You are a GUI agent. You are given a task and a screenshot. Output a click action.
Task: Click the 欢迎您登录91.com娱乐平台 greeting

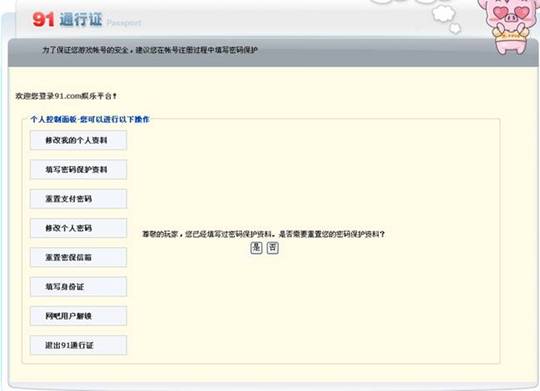(66, 96)
